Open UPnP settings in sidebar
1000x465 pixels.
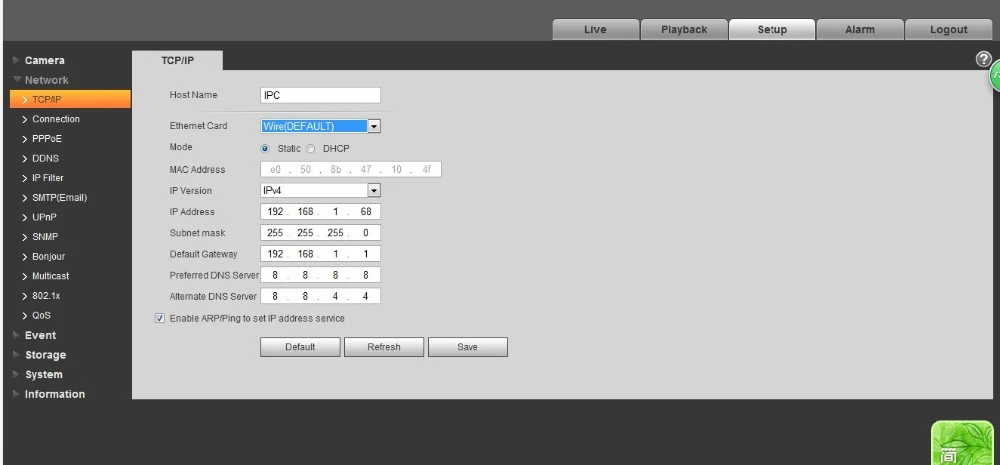tap(44, 218)
